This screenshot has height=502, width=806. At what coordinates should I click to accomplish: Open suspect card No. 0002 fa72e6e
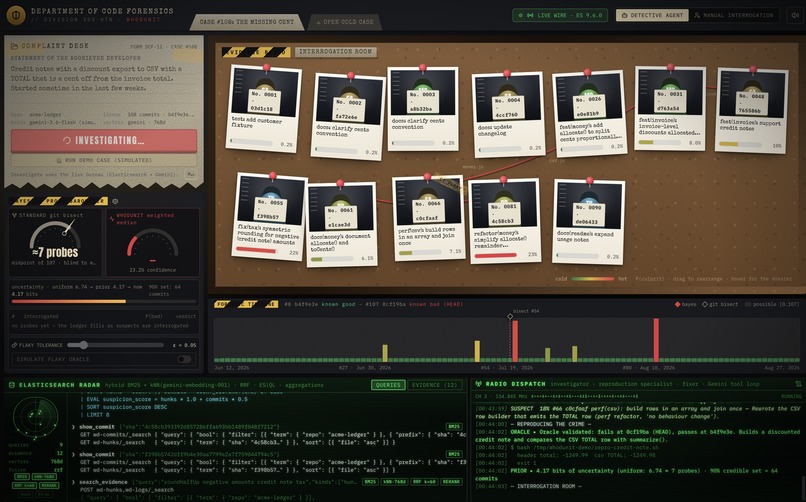[x=349, y=116]
